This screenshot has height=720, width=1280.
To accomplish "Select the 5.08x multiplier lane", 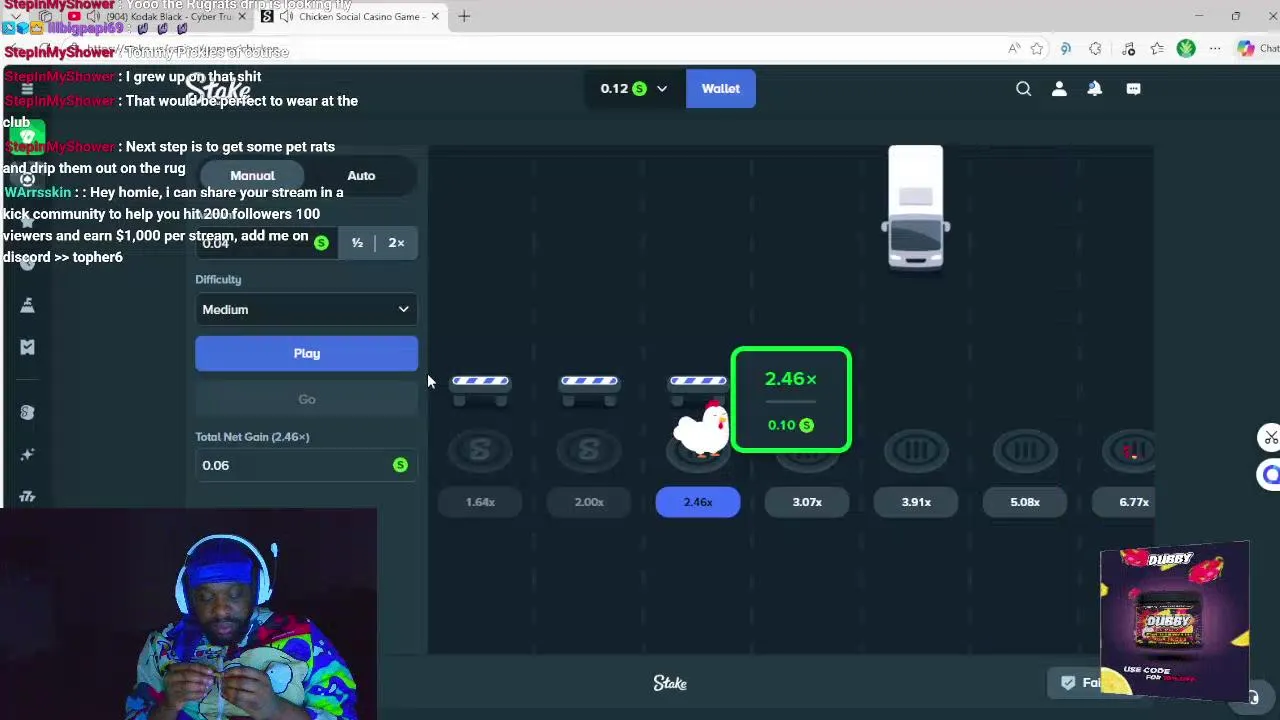I will [1025, 502].
